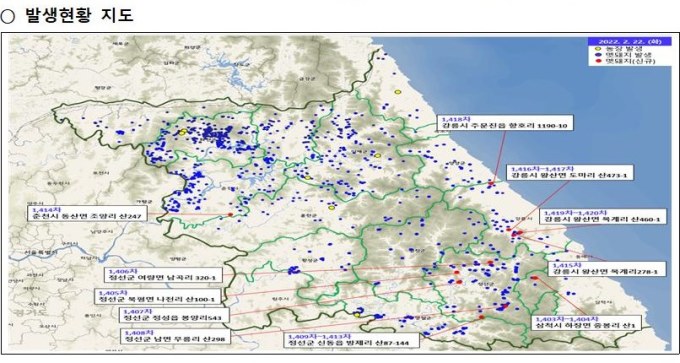The height and width of the screenshot is (363, 680).
Task: Click the 1,414차 춘천시 동산면 callout box
Action: pos(87,213)
